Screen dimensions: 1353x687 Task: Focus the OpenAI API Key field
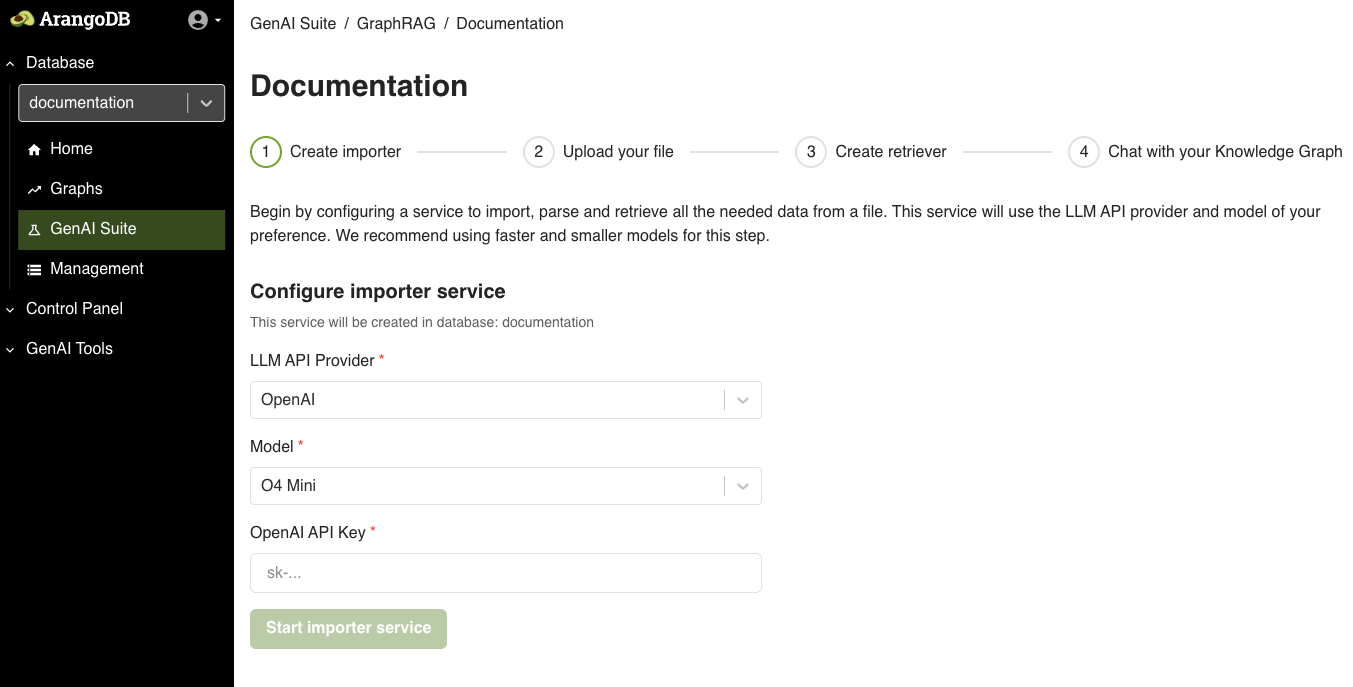click(505, 573)
